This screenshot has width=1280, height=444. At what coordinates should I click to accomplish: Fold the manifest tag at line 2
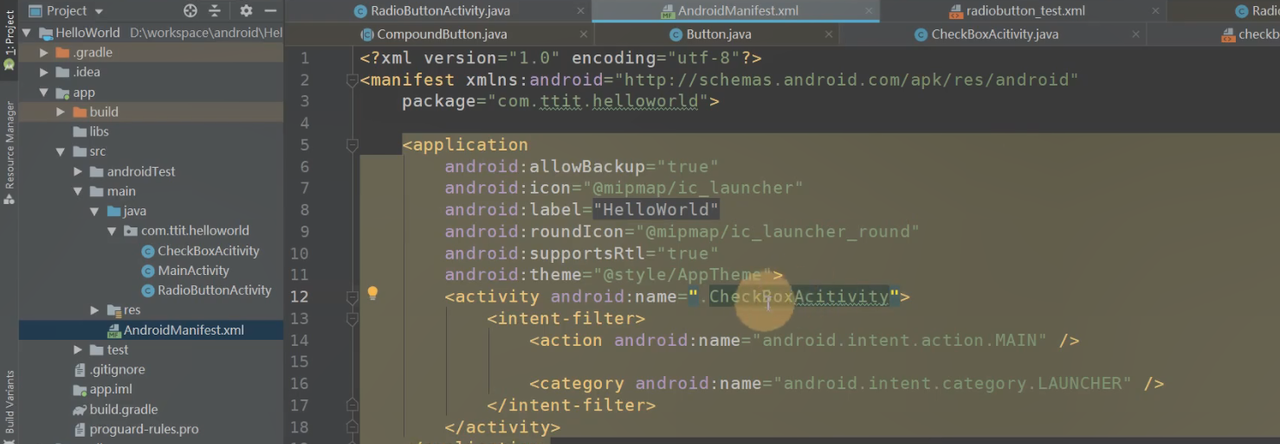tap(352, 80)
